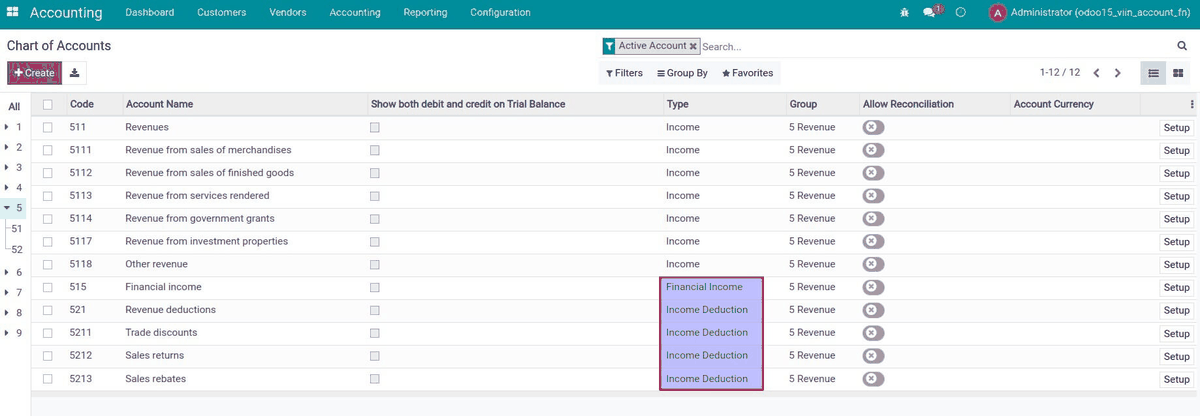
Task: Select row checkbox for account 511
Action: (x=47, y=127)
